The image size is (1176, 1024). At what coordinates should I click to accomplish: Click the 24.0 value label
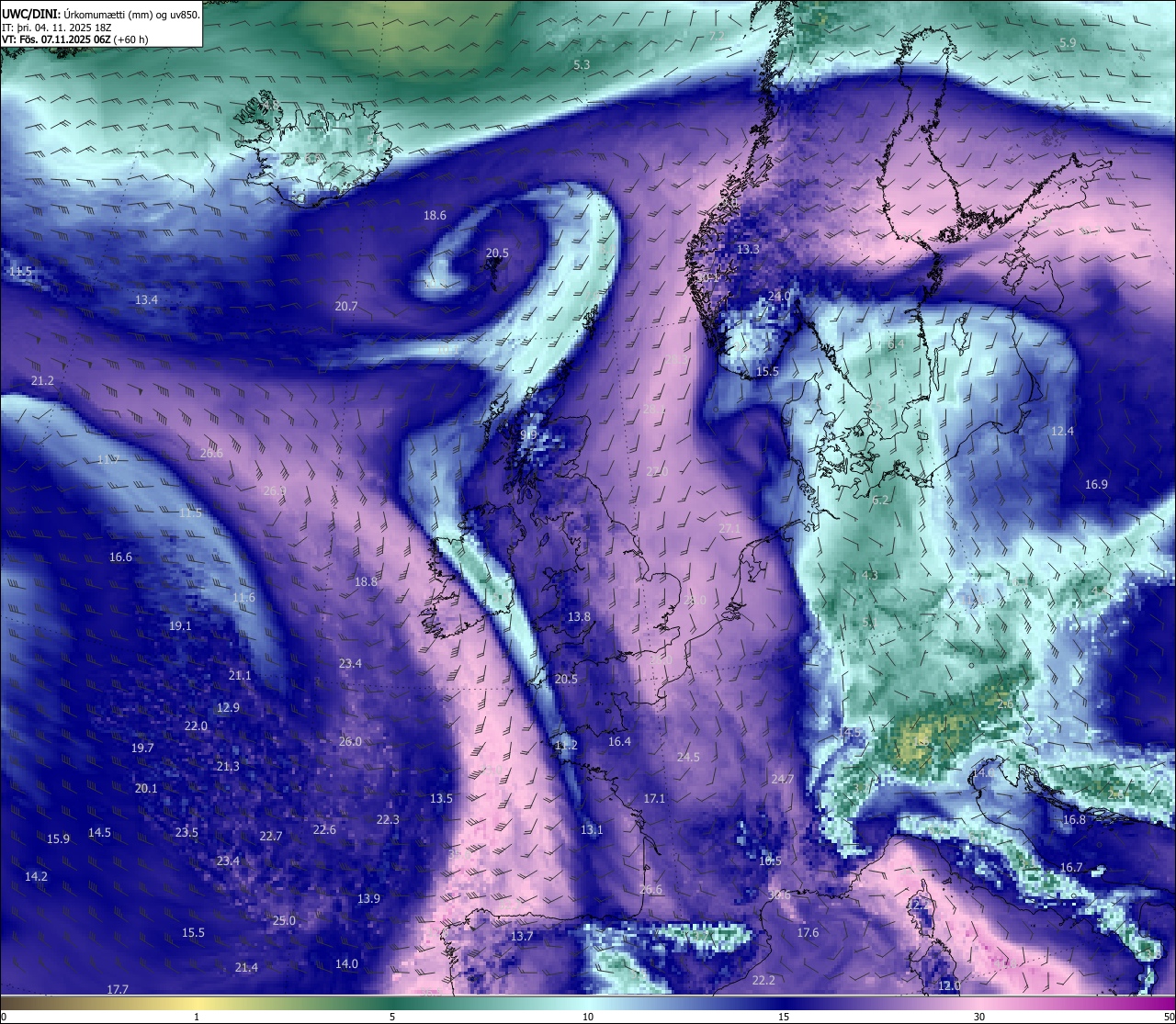pos(779,296)
